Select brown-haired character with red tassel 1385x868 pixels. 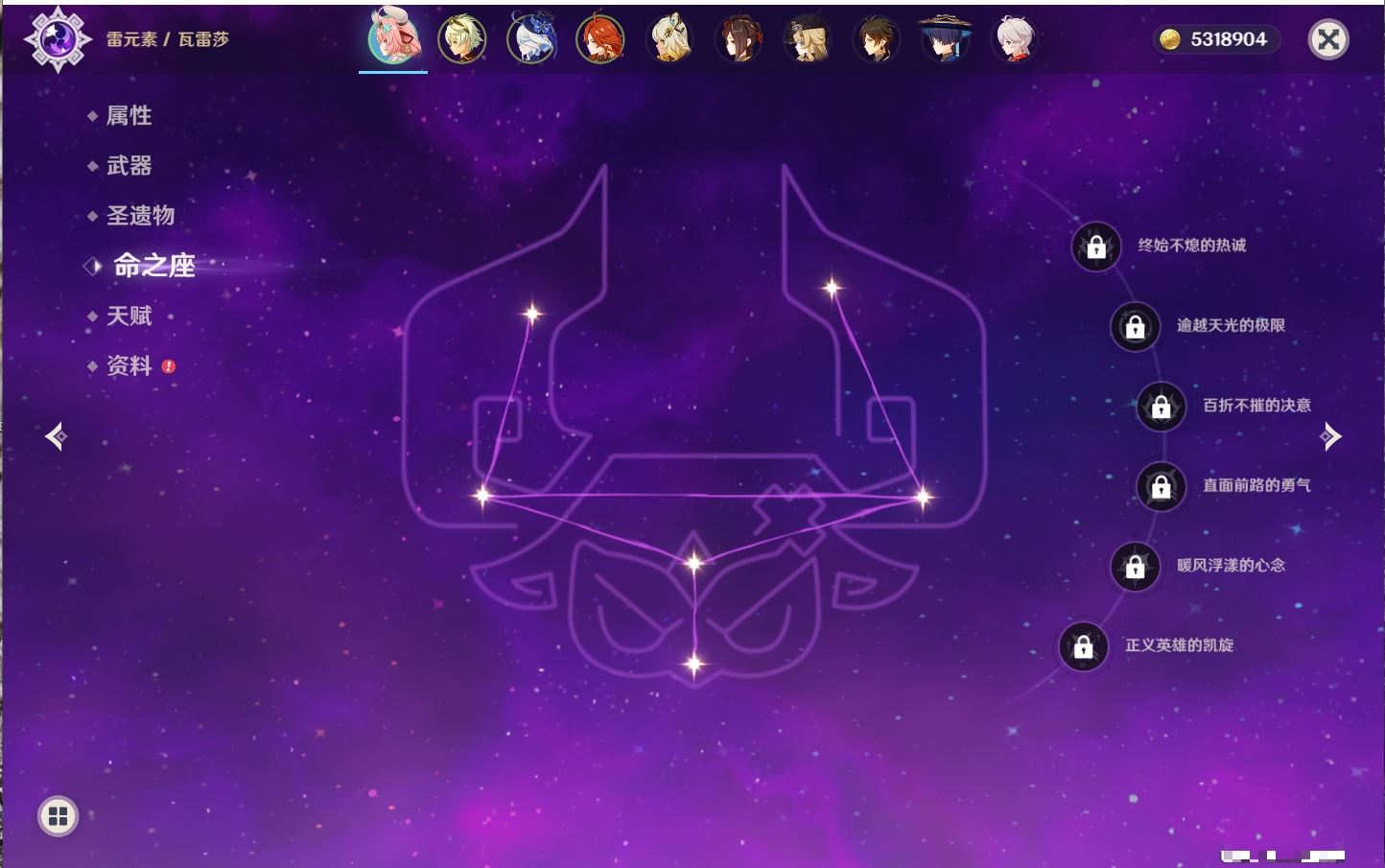click(x=739, y=39)
